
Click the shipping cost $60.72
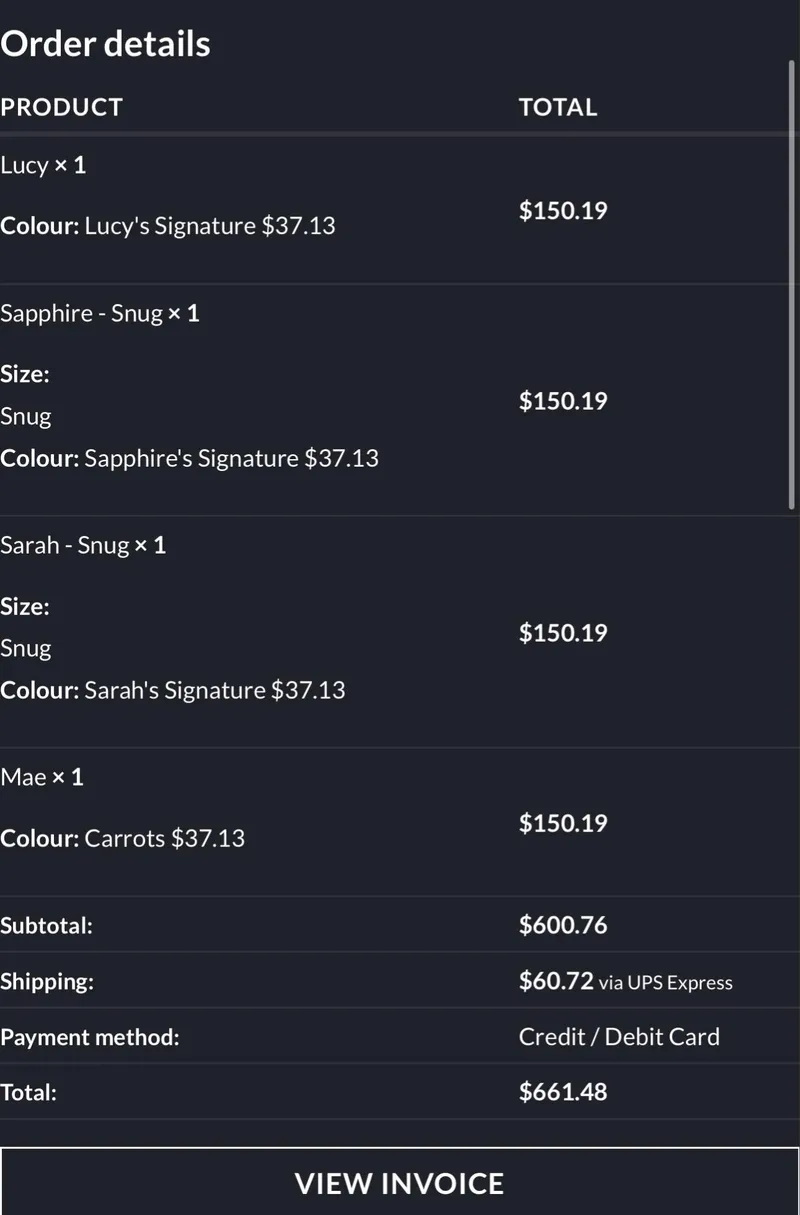click(x=556, y=981)
